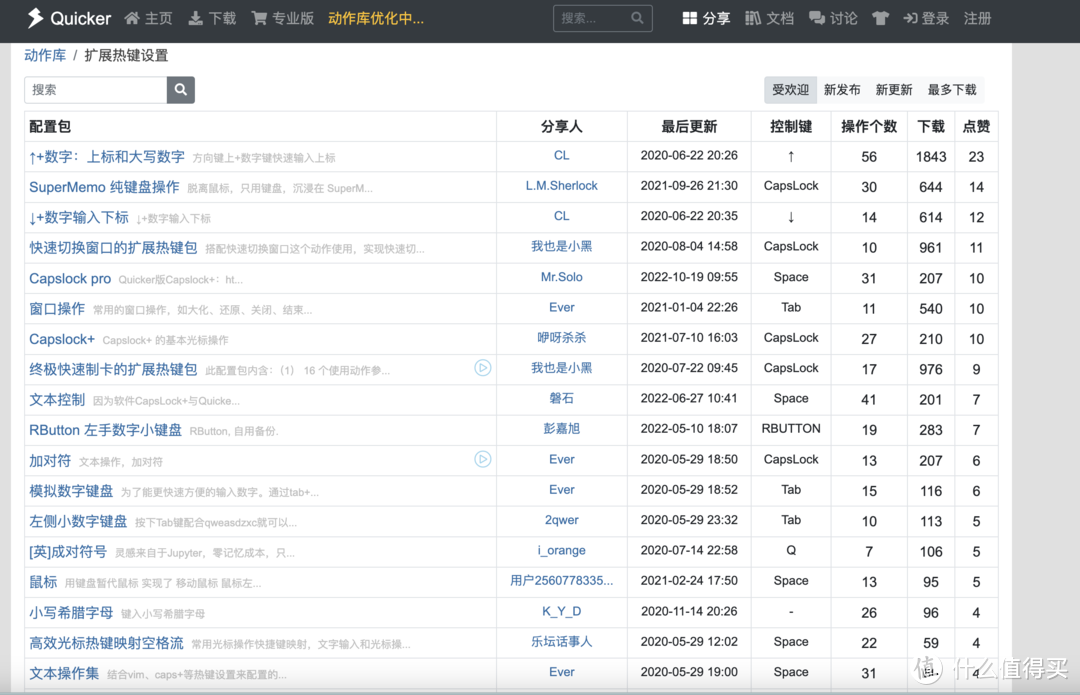Open sharer Mr.Solo profile
The height and width of the screenshot is (695, 1080).
[x=561, y=277]
